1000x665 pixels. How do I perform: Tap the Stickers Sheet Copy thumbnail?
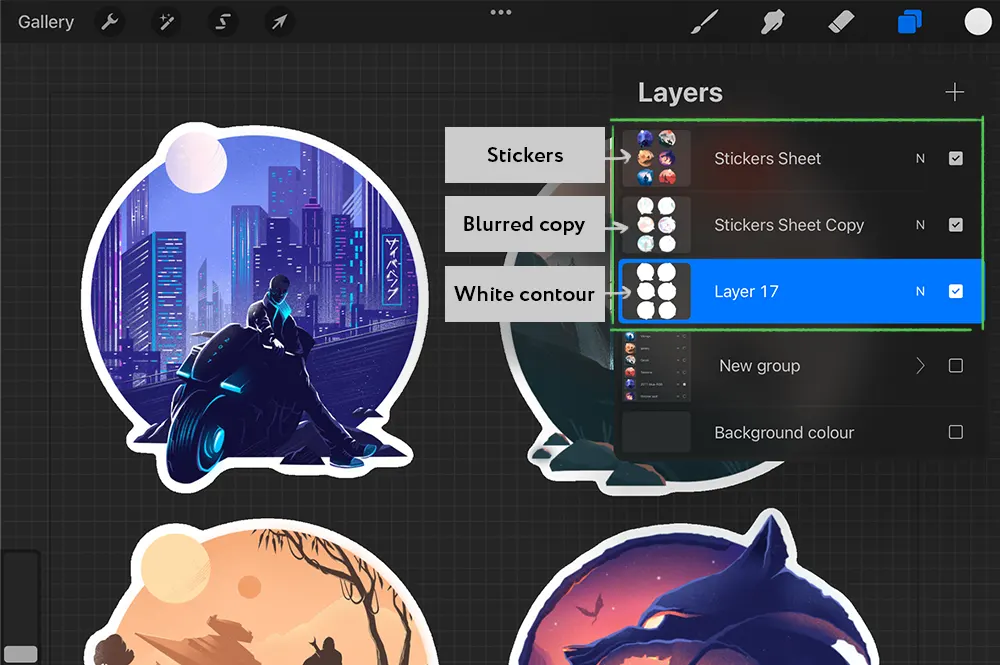point(656,224)
